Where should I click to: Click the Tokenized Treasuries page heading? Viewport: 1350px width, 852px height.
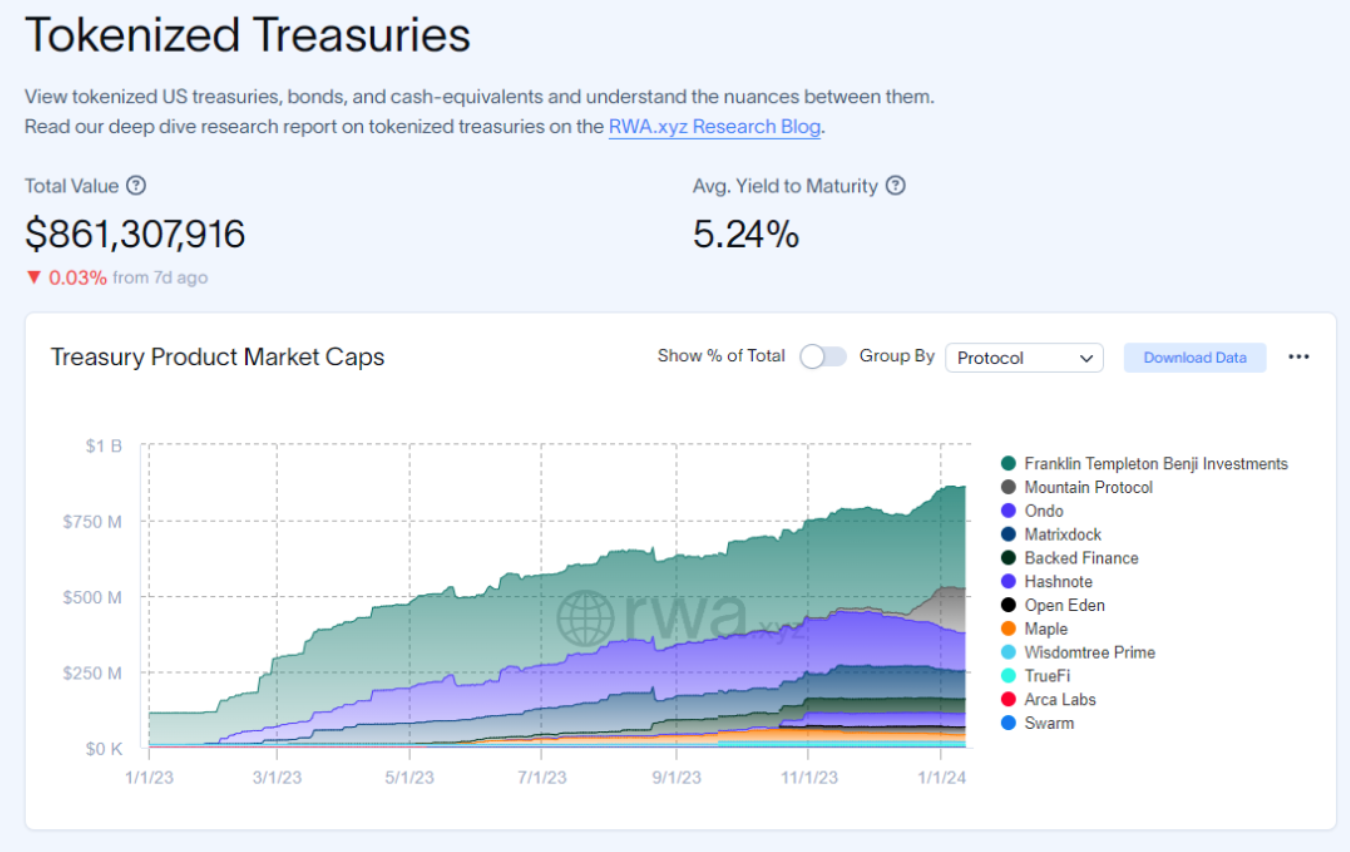[247, 35]
